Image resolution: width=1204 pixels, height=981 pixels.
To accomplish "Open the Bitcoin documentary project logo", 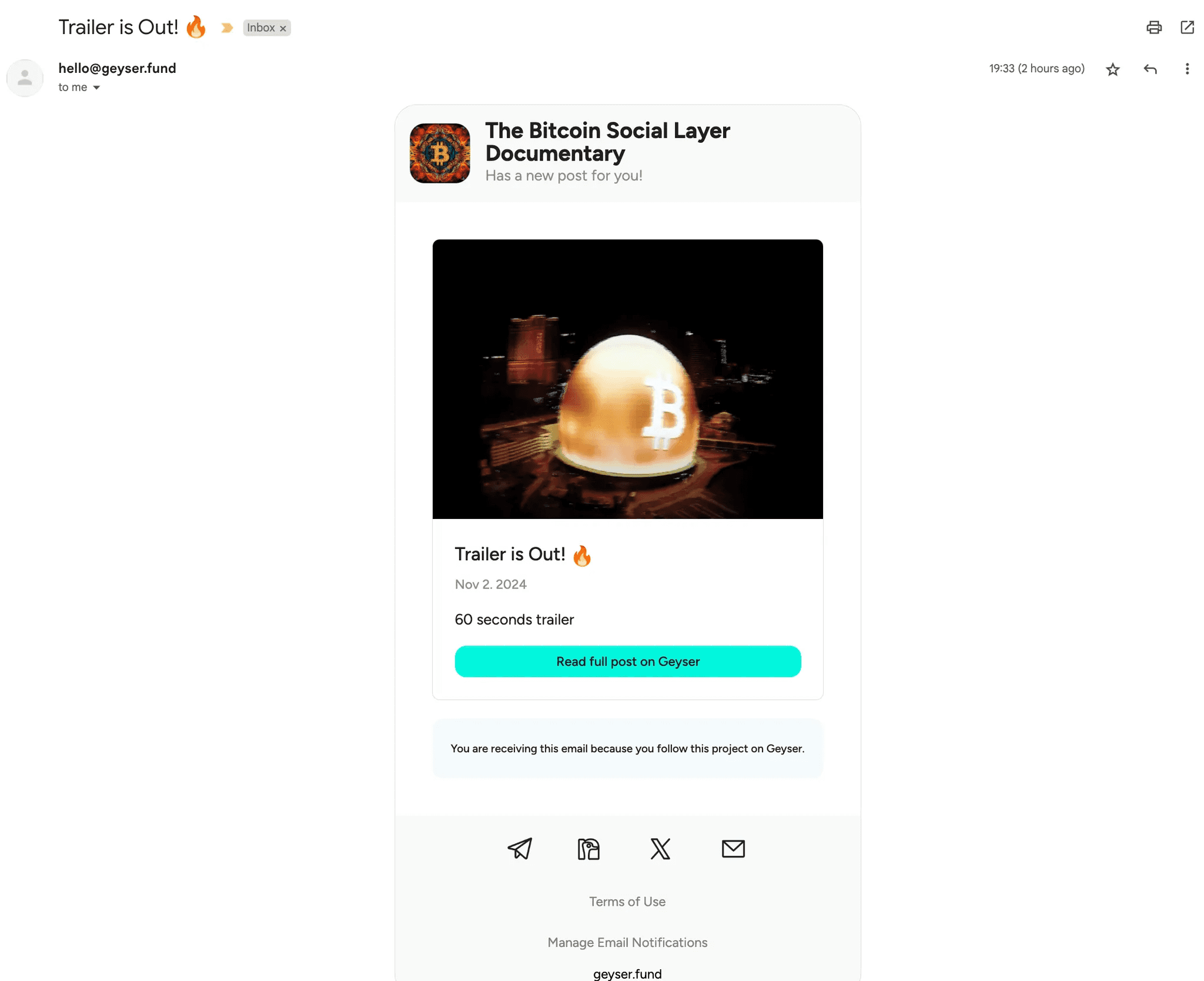I will click(439, 153).
